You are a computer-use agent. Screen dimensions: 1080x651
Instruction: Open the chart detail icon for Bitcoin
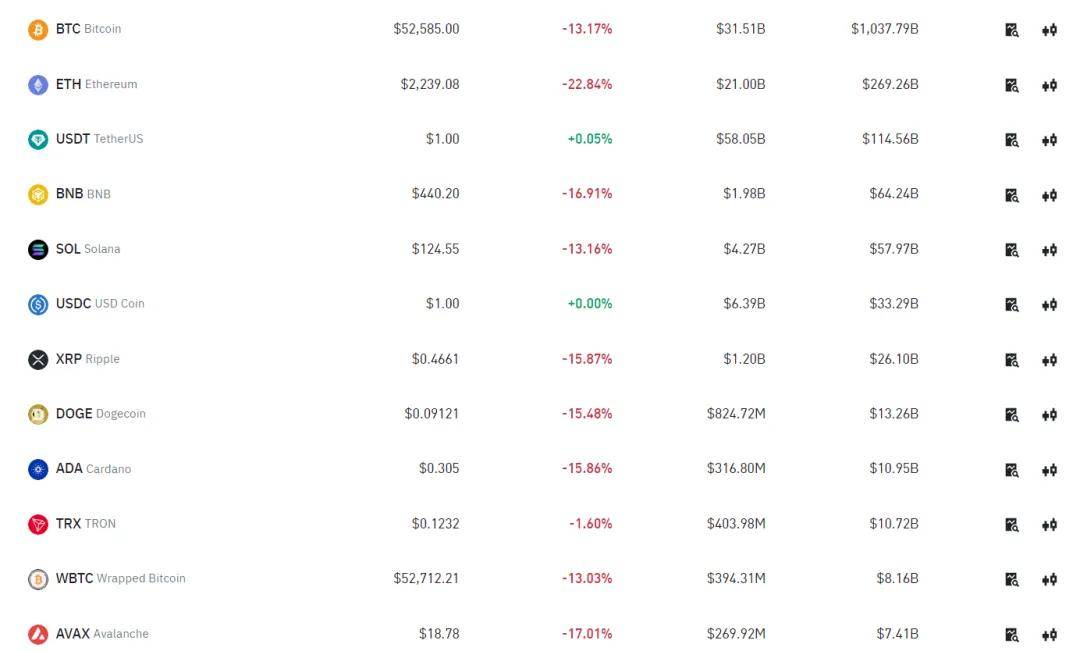pyautogui.click(x=1012, y=30)
